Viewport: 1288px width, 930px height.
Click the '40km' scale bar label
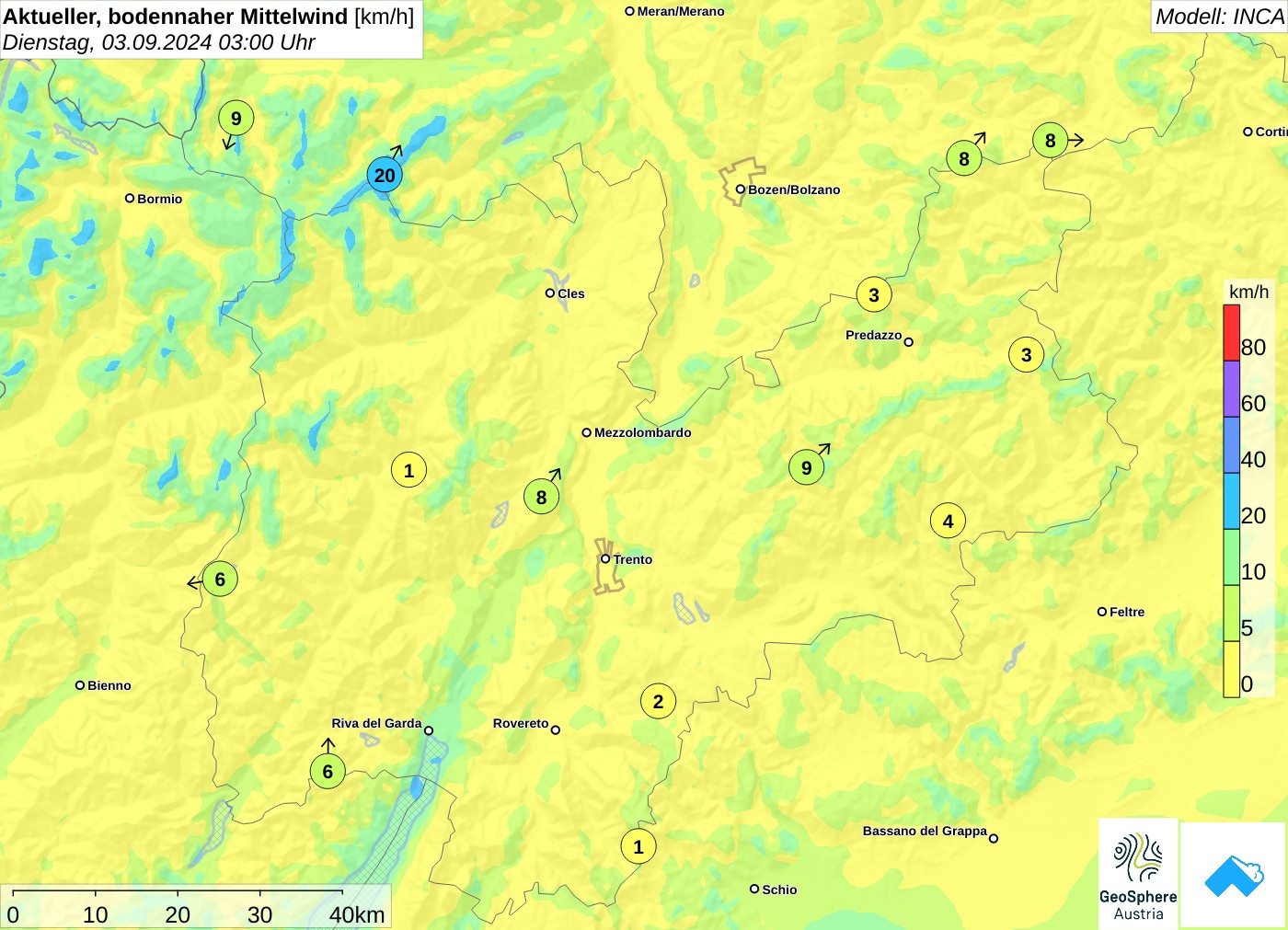(357, 914)
